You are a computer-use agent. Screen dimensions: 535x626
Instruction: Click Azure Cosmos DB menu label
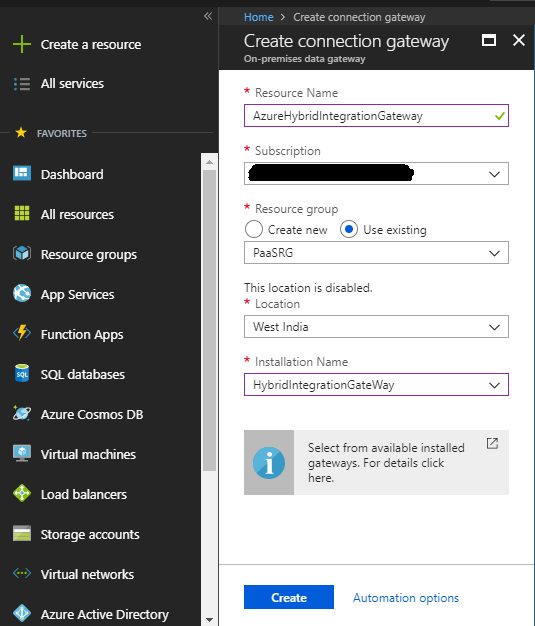(x=92, y=414)
